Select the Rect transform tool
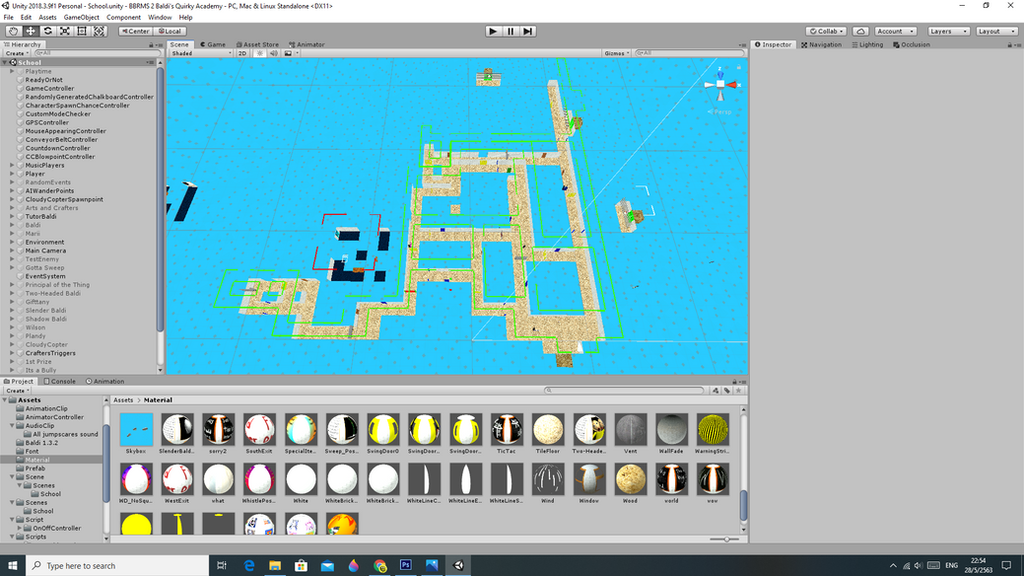Image resolution: width=1024 pixels, height=576 pixels. [x=82, y=31]
